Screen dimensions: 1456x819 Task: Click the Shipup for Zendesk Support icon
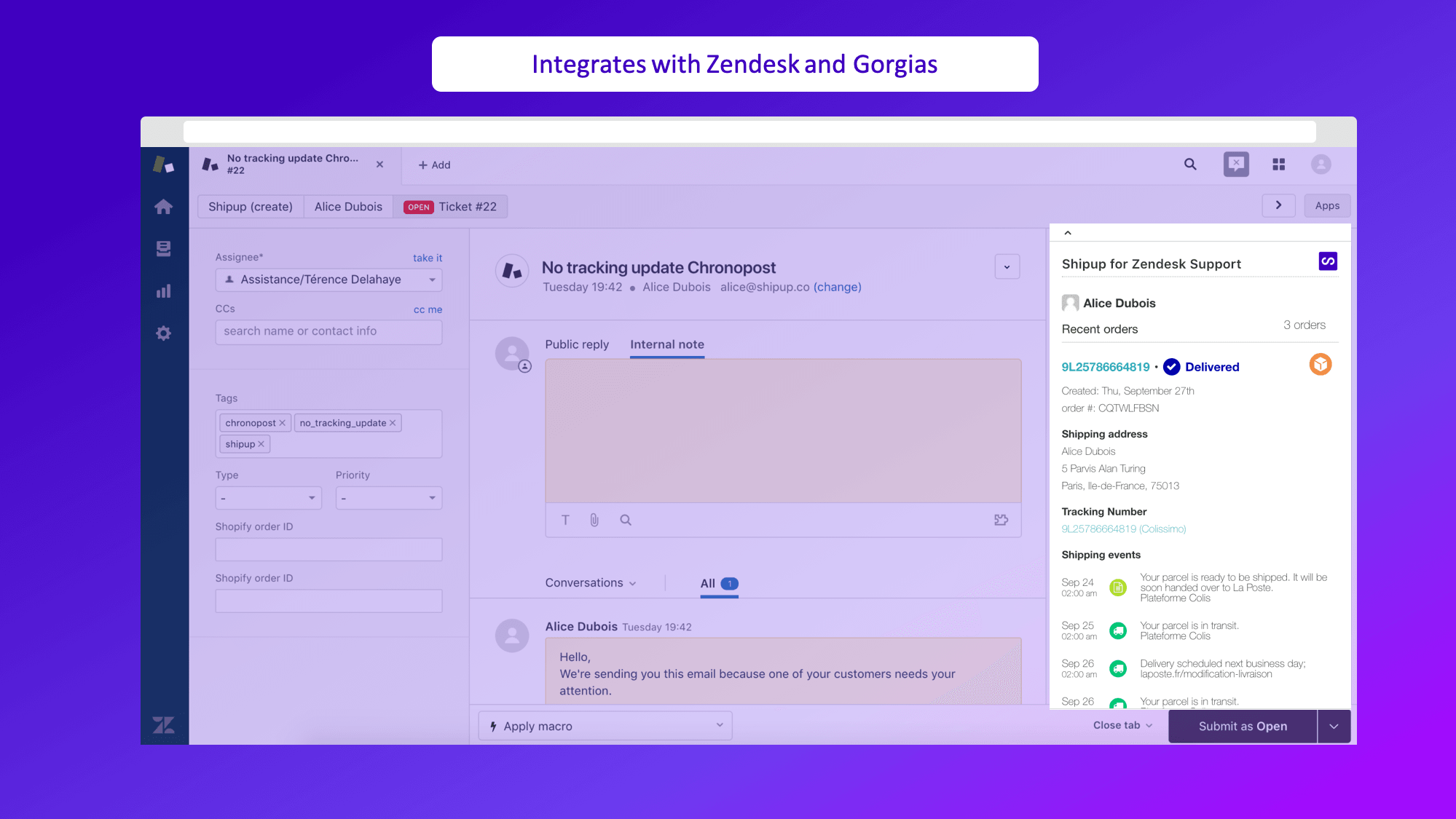point(1328,261)
